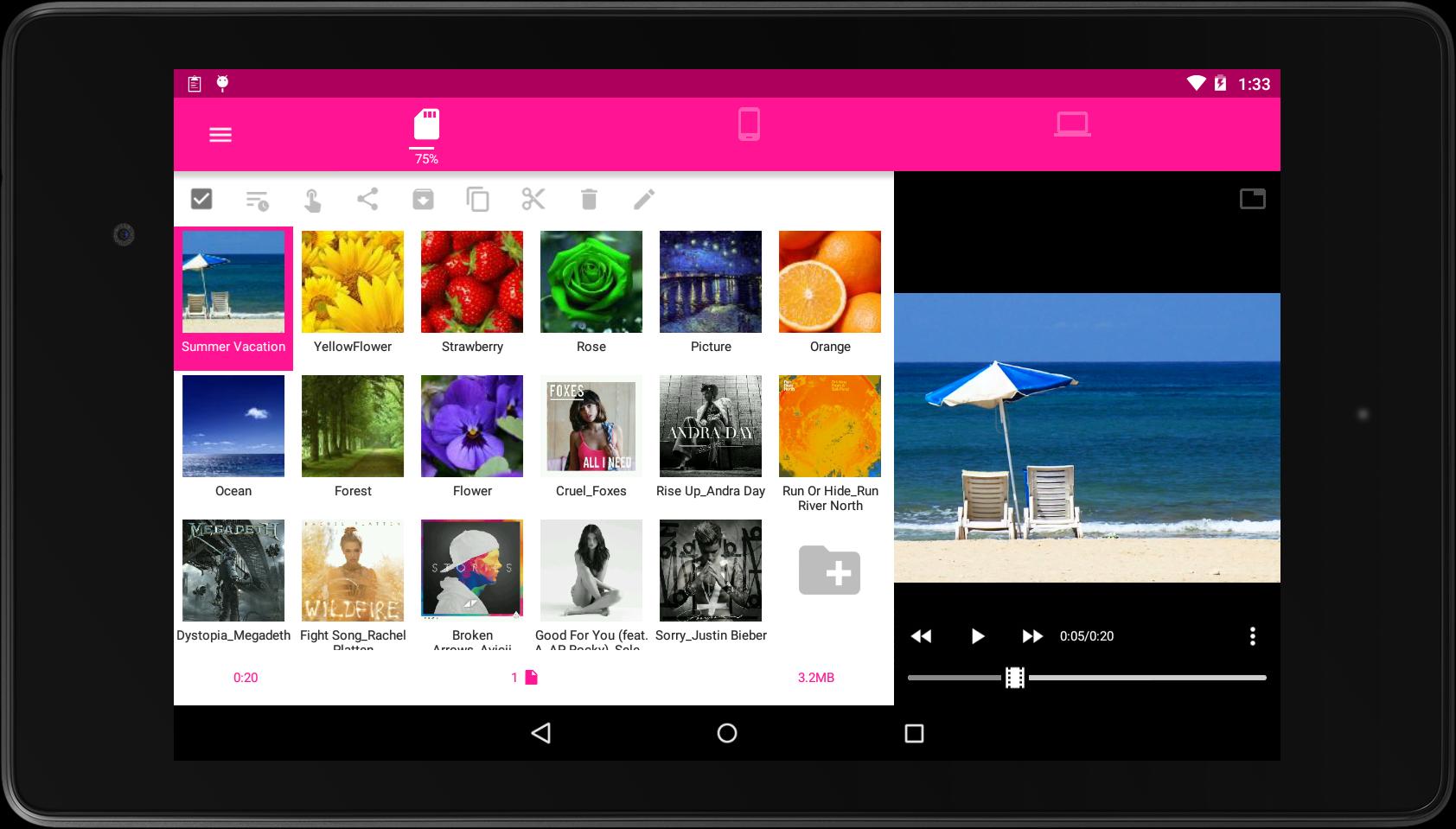Open the player three-dot overflow menu

pyautogui.click(x=1252, y=636)
